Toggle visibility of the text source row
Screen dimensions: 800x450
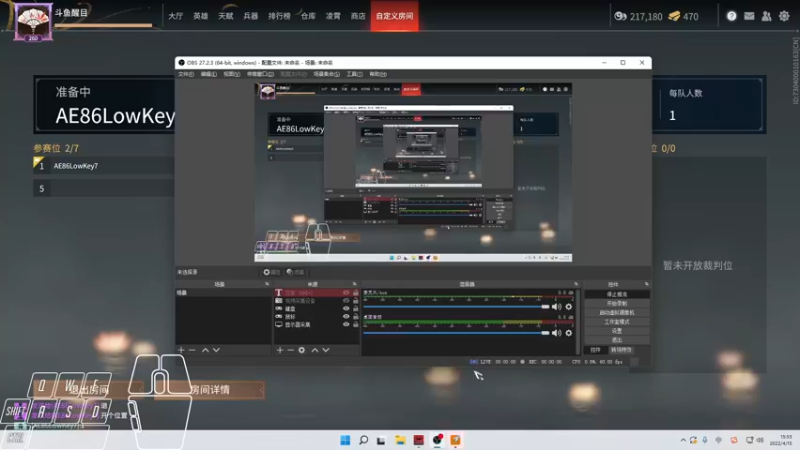(346, 293)
